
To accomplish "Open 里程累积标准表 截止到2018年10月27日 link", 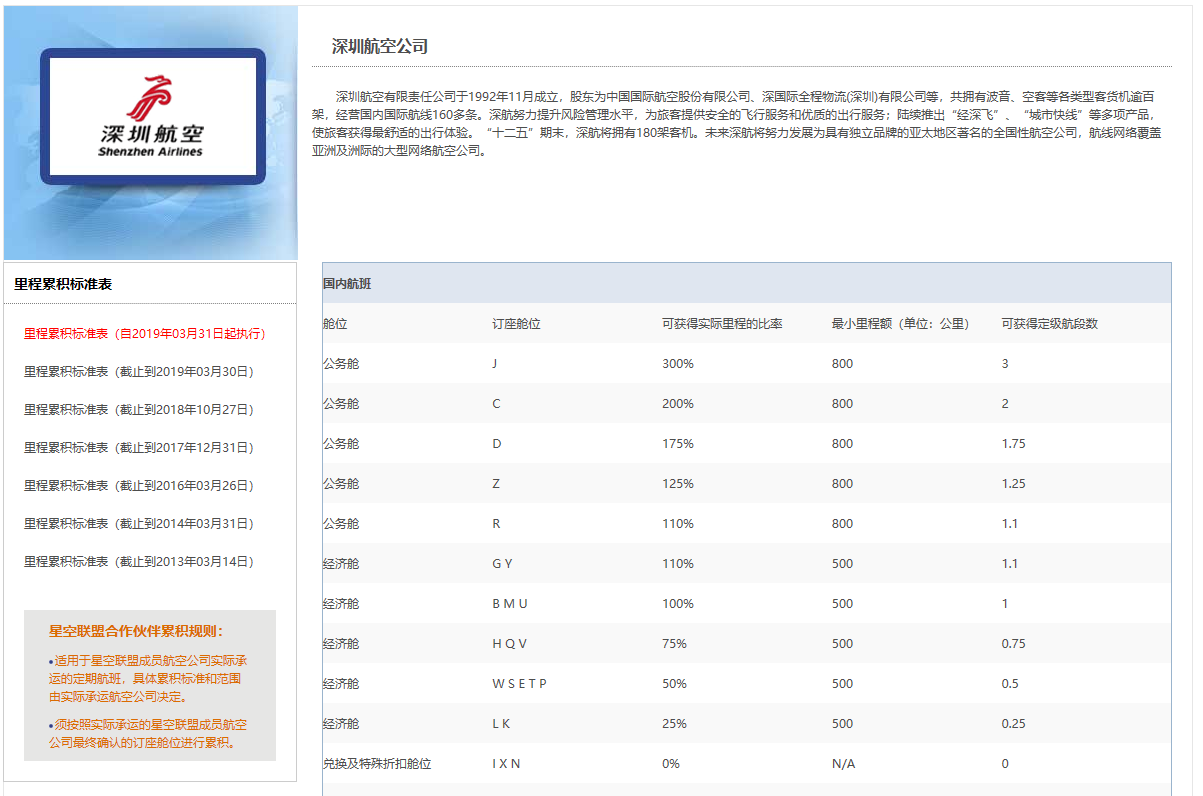I will tap(139, 409).
